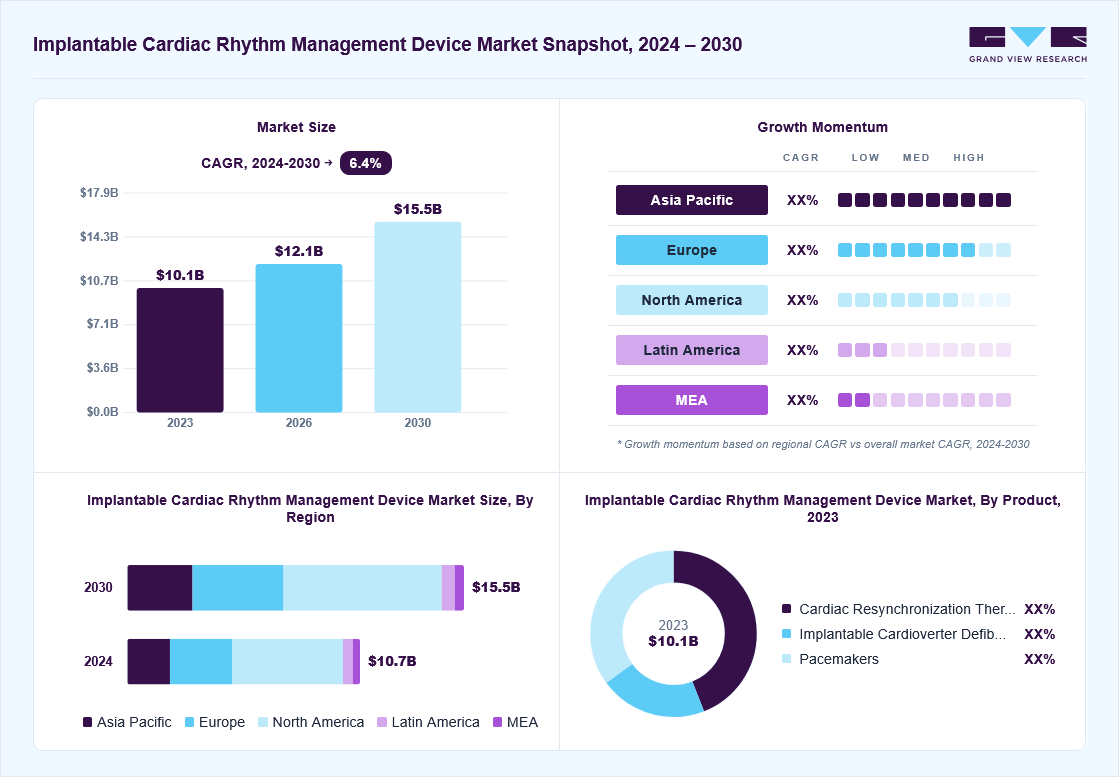Viewport: 1120px width, 777px height.
Task: Click MEA growth momentum indicator bar
Action: pos(924,400)
